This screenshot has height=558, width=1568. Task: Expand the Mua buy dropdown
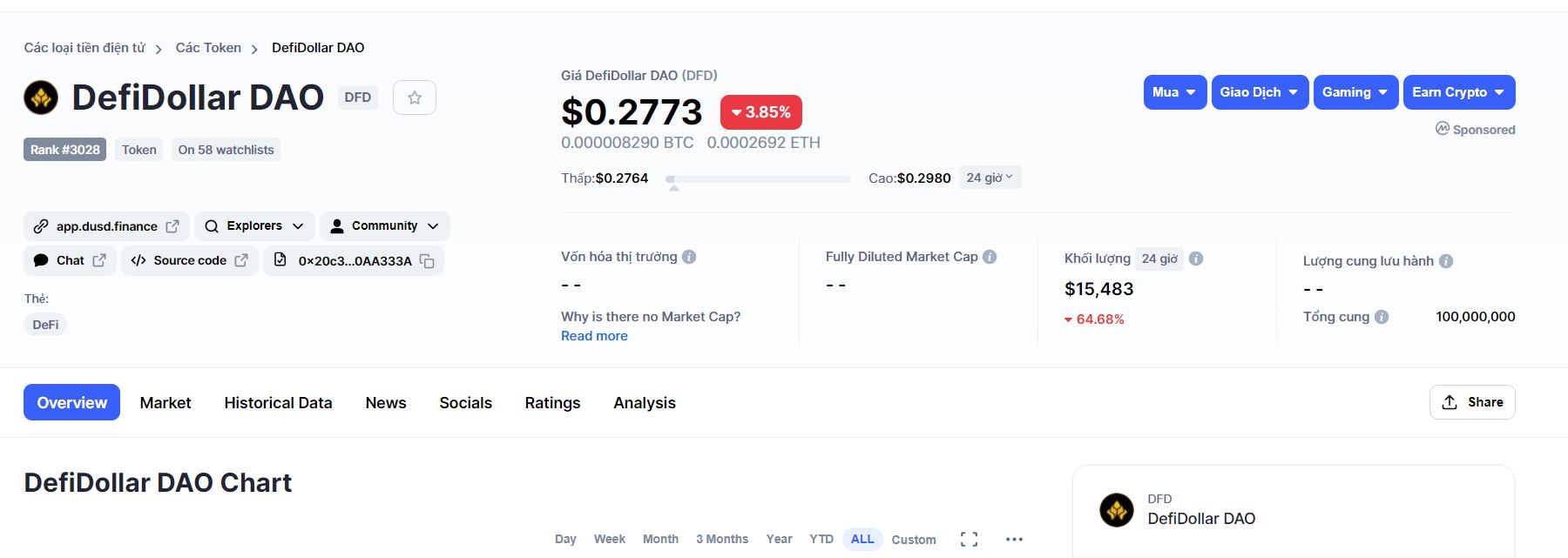[1174, 92]
